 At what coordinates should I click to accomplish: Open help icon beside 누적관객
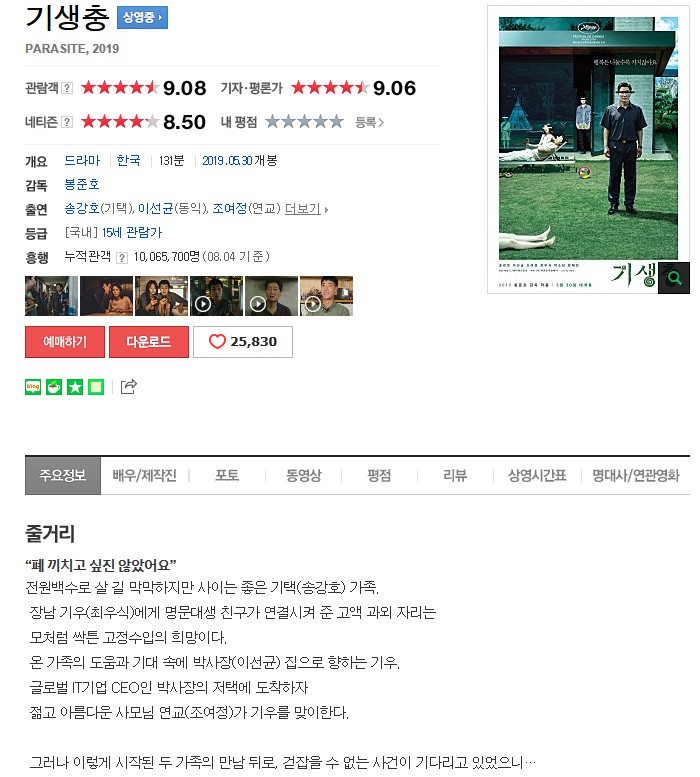point(122,258)
